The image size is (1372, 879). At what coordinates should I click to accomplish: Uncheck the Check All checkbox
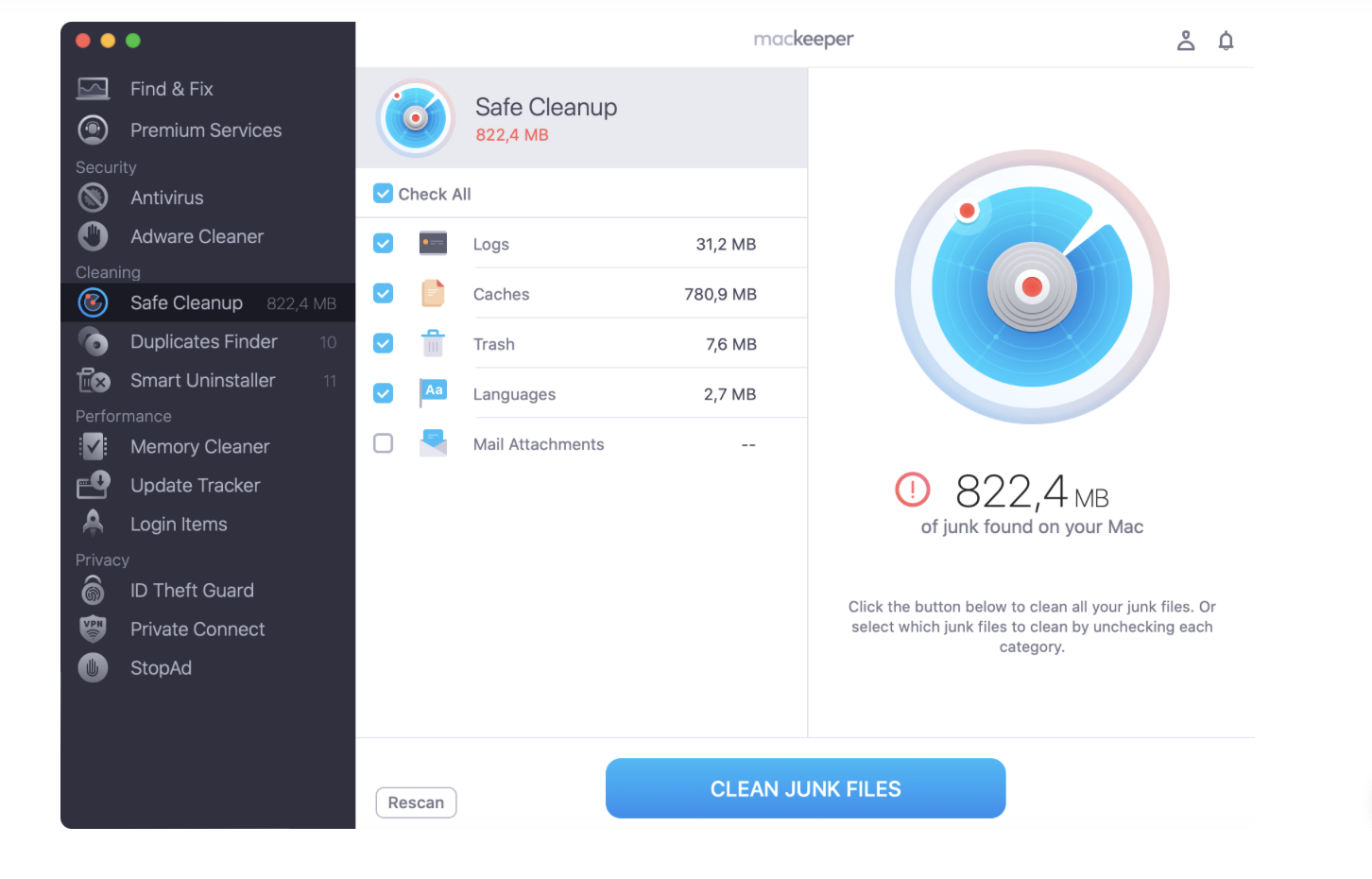384,193
